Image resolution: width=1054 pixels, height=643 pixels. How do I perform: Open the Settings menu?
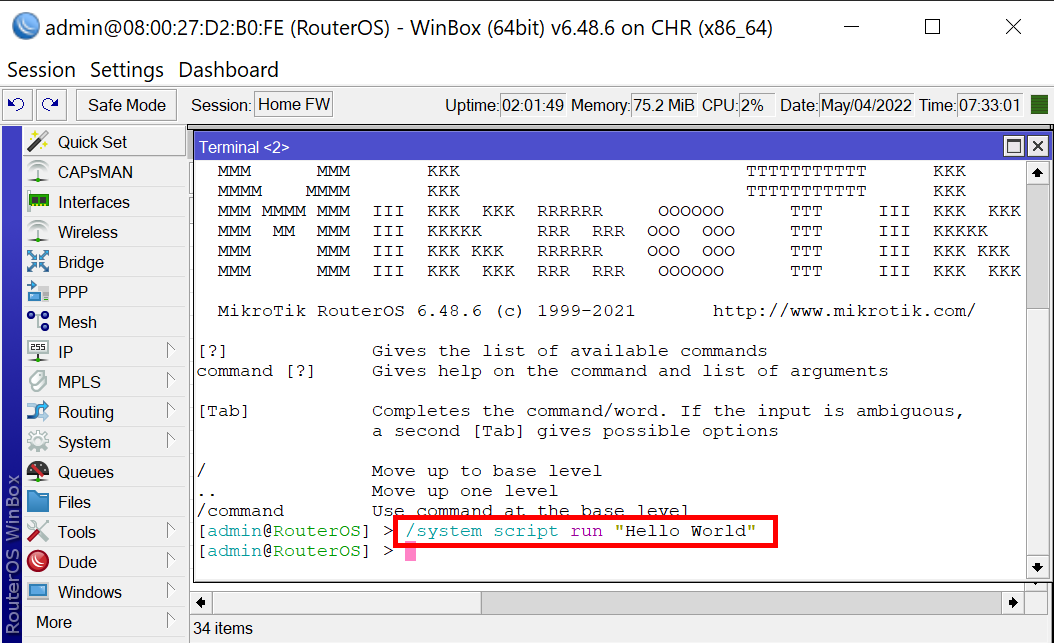pyautogui.click(x=127, y=70)
